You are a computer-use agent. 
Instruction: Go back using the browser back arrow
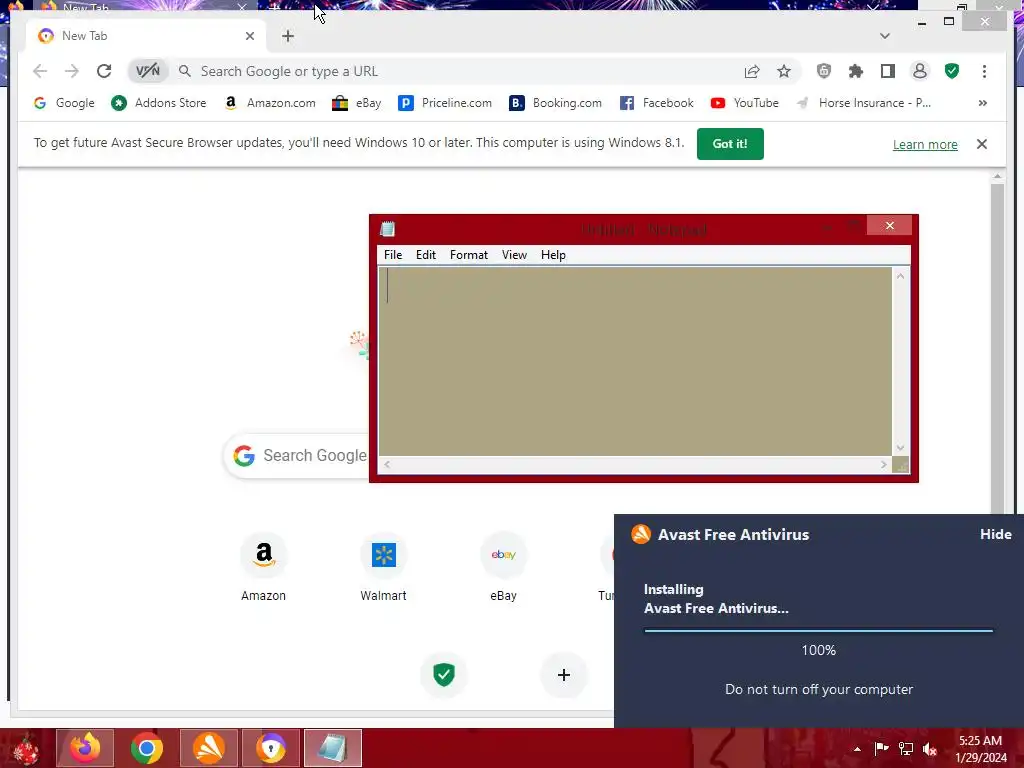[x=40, y=71]
